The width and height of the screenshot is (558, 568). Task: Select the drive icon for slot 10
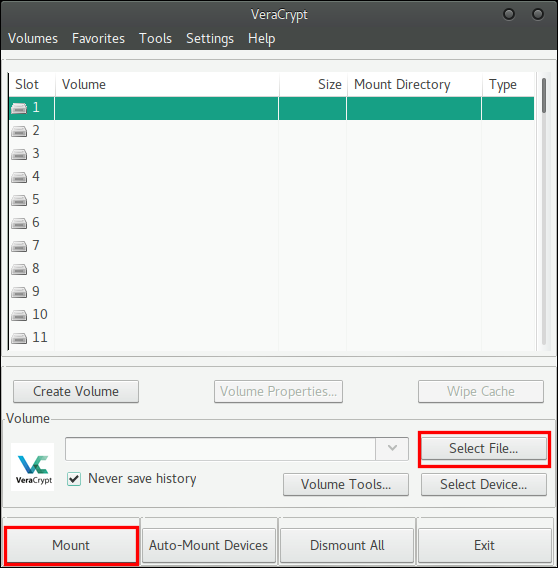click(x=19, y=315)
